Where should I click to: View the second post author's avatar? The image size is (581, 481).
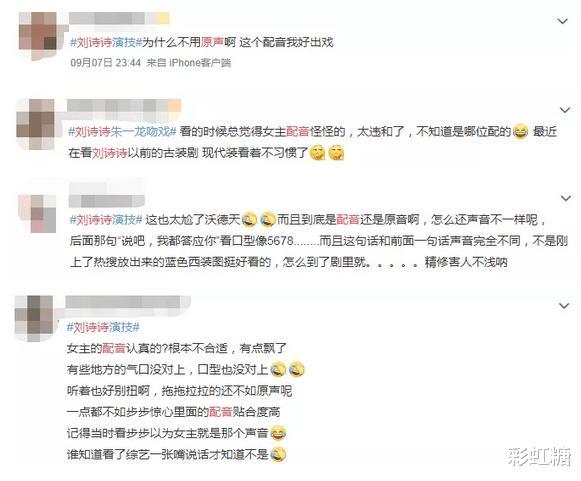click(x=35, y=124)
